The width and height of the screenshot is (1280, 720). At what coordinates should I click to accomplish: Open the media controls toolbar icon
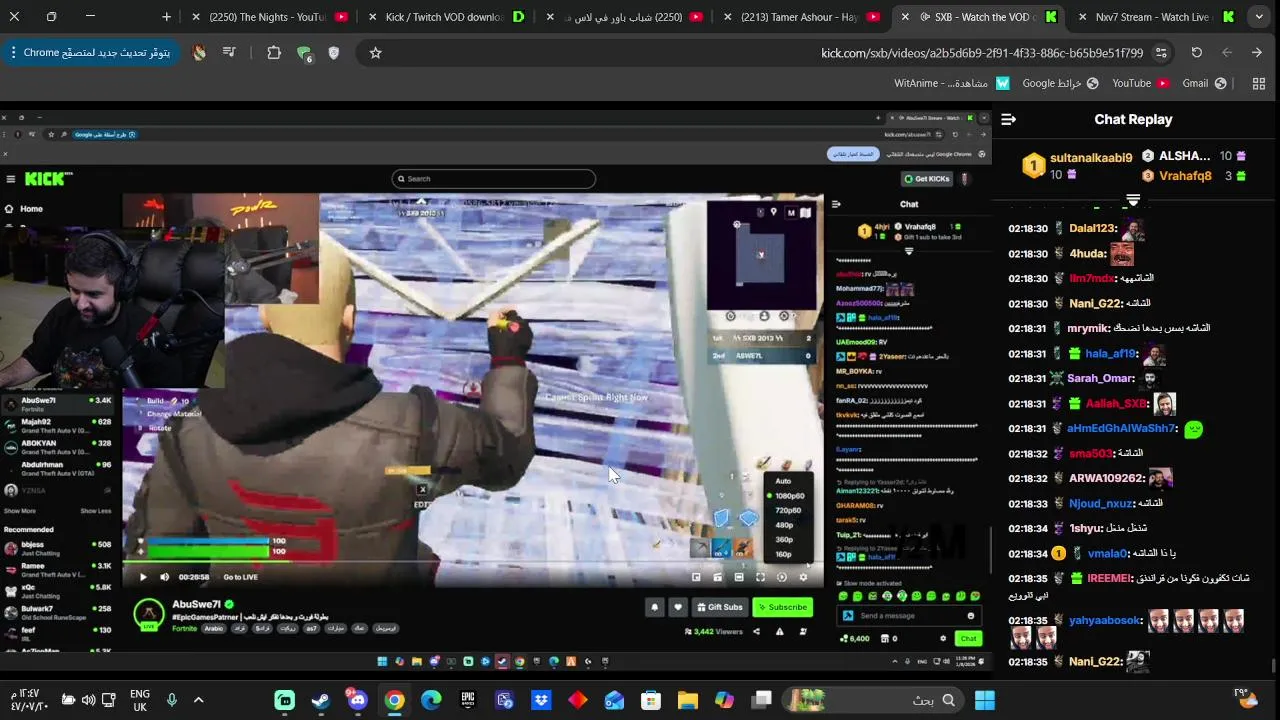[230, 52]
